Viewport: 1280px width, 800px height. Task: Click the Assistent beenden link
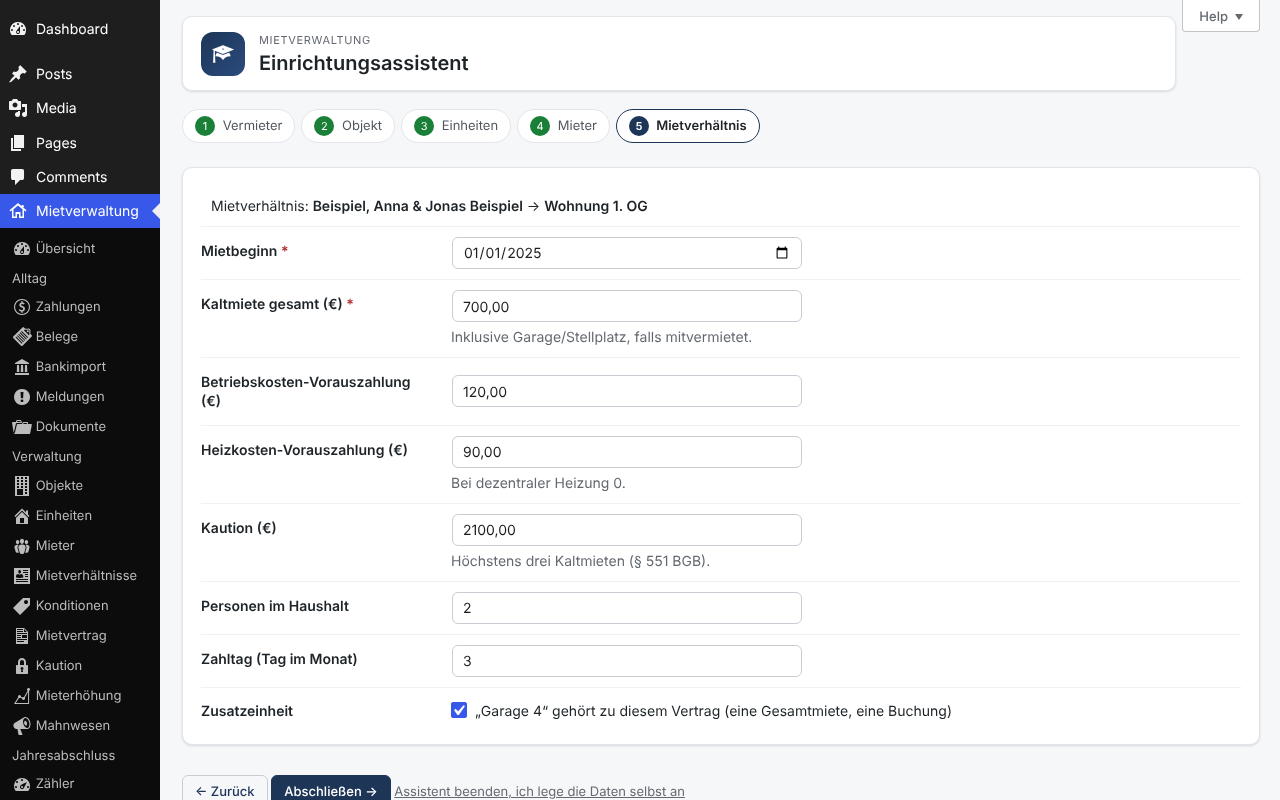pos(540,791)
